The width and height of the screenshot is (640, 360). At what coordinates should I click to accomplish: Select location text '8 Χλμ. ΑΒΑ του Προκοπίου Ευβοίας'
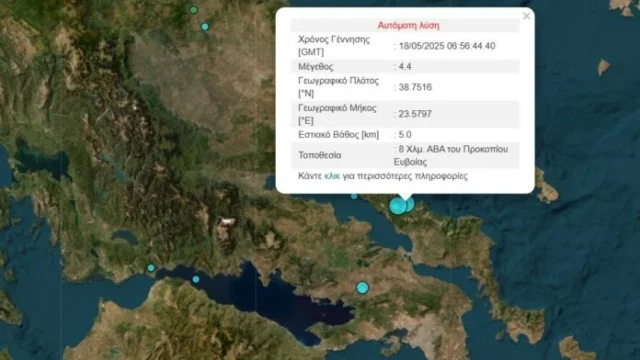(451, 156)
